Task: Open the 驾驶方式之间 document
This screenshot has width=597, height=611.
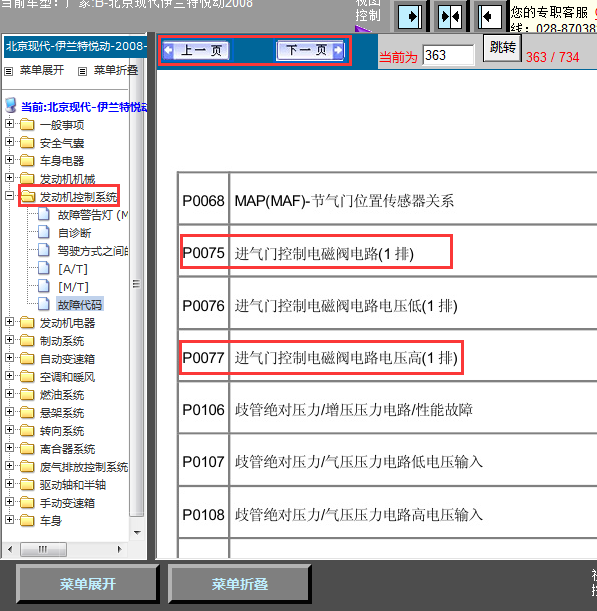Action: [93, 251]
